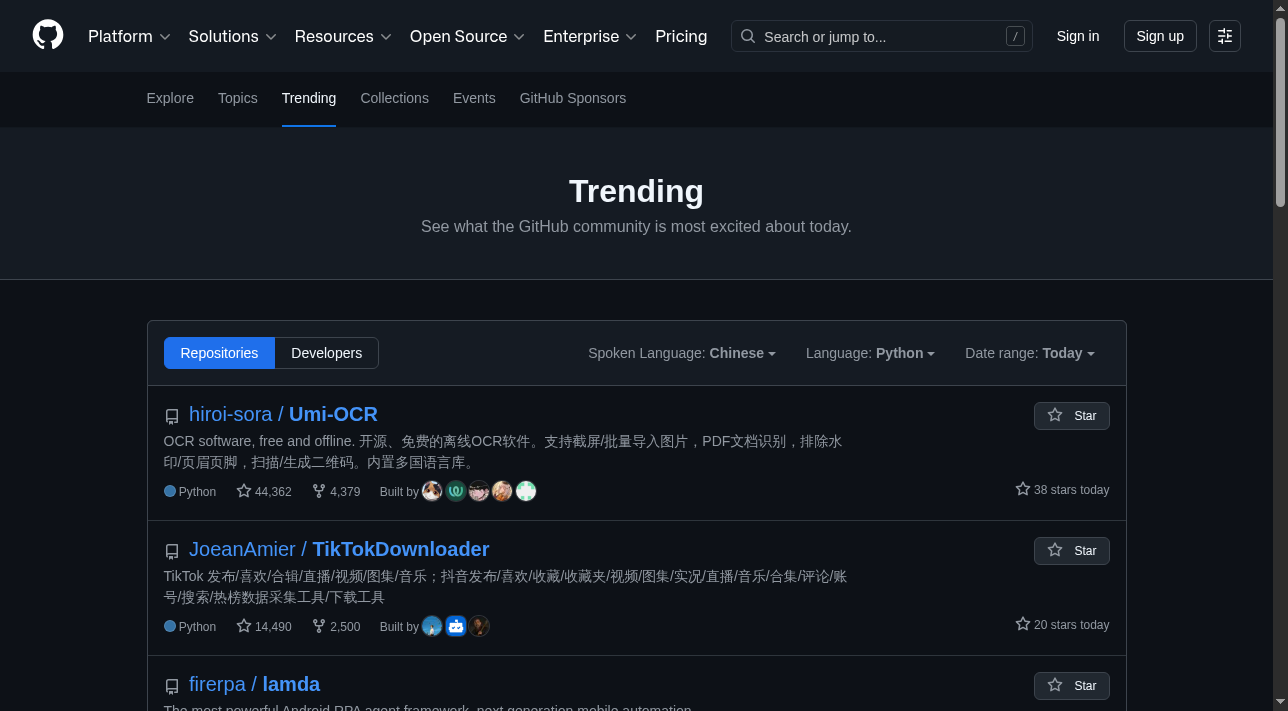
Task: Click first TikTokDownloader contributor avatar
Action: (432, 626)
